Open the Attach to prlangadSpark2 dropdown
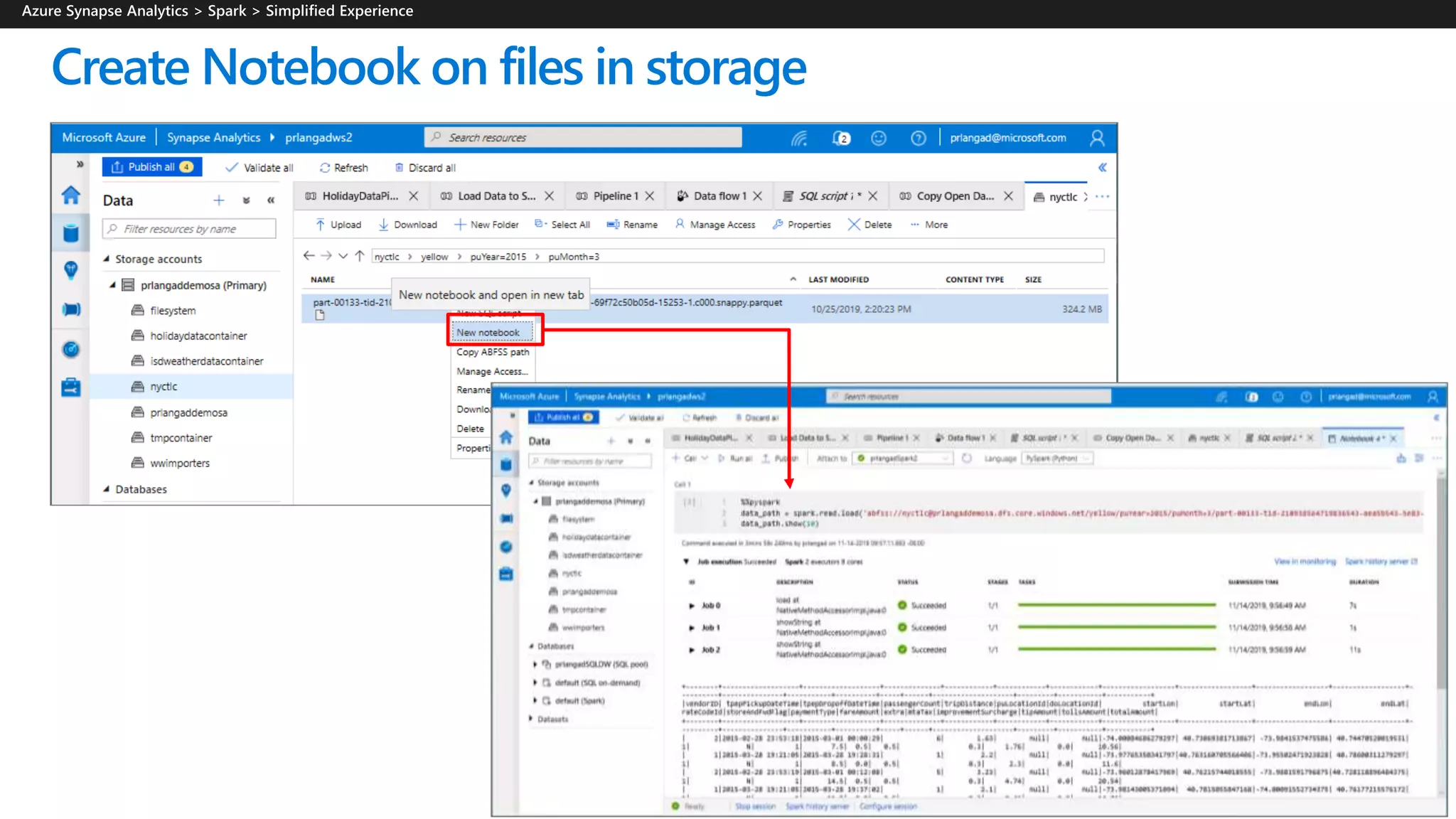Image resolution: width=1456 pixels, height=819 pixels. pyautogui.click(x=903, y=459)
